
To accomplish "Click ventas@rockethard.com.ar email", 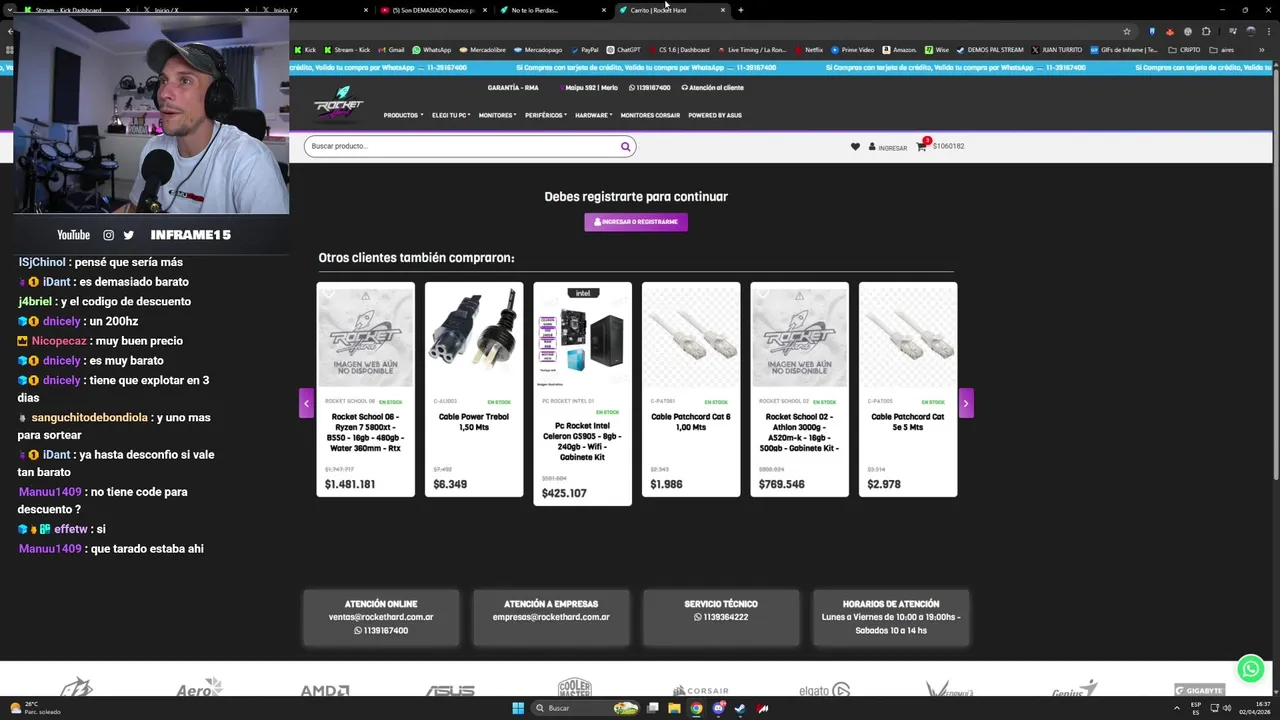I will pos(381,617).
